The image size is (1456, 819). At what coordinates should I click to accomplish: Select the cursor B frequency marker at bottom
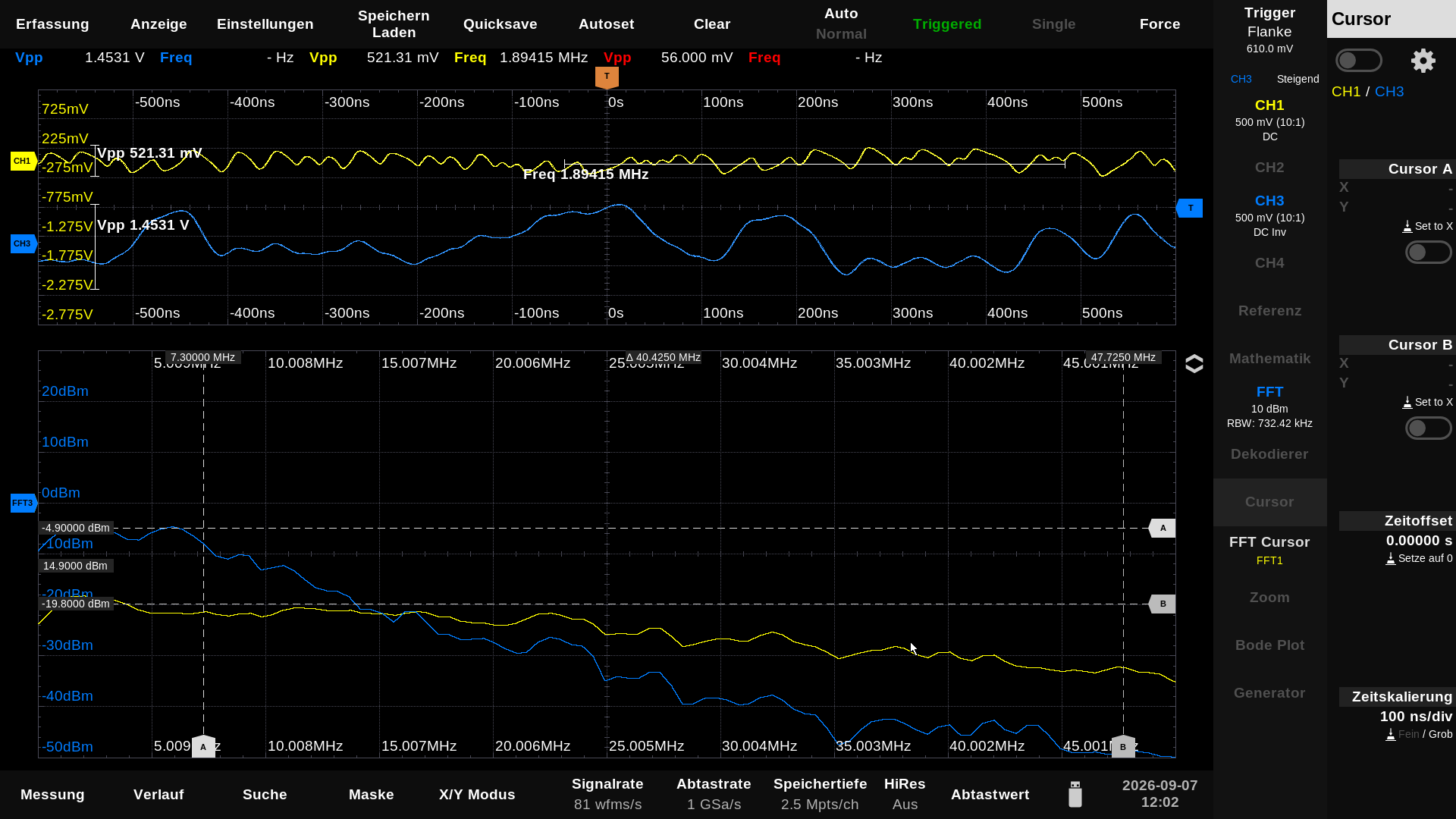point(1123,746)
